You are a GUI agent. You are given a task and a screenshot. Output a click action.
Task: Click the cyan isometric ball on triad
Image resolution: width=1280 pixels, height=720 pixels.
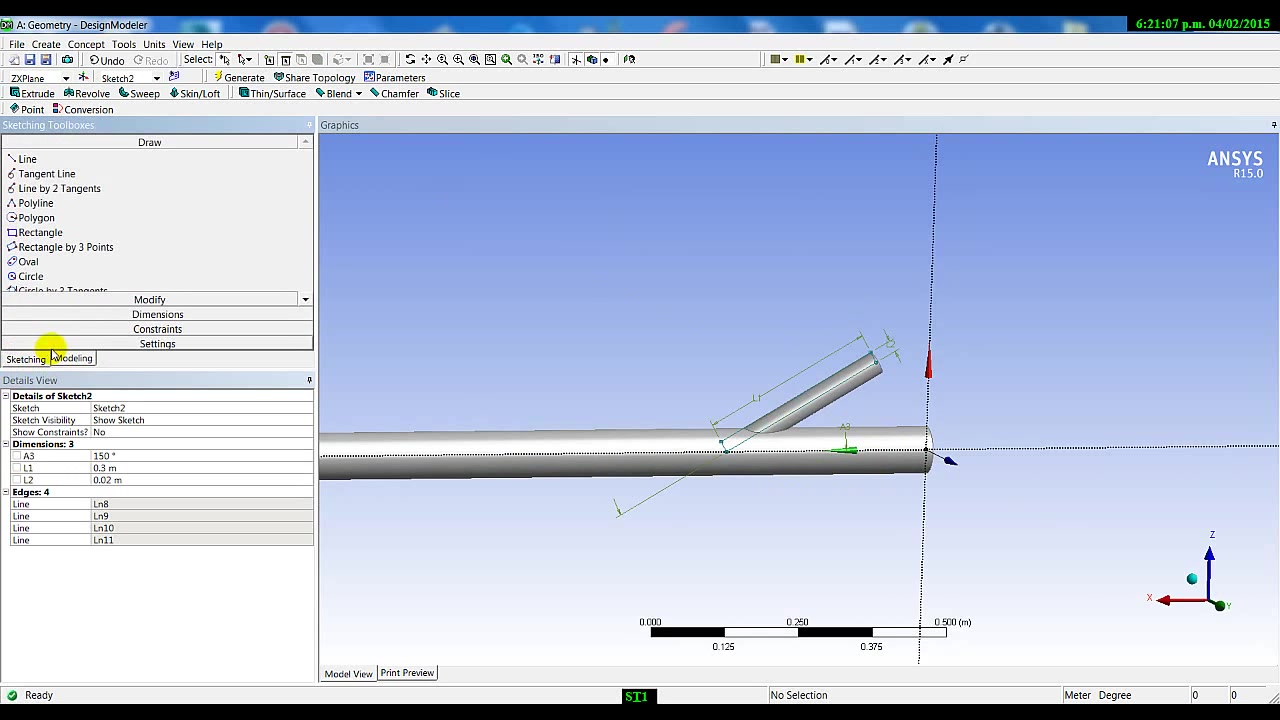click(x=1192, y=579)
